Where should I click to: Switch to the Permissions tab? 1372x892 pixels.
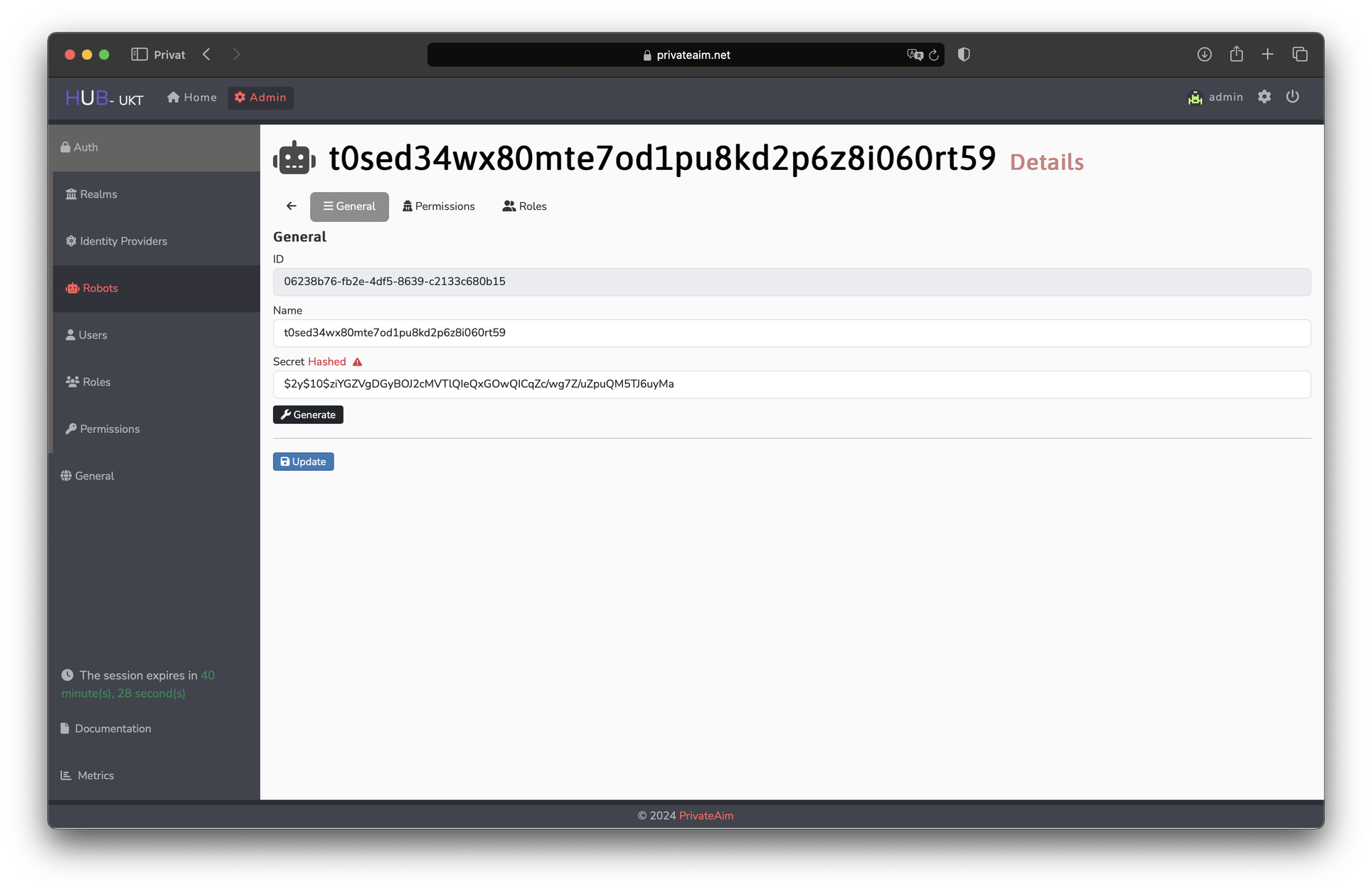coord(438,206)
